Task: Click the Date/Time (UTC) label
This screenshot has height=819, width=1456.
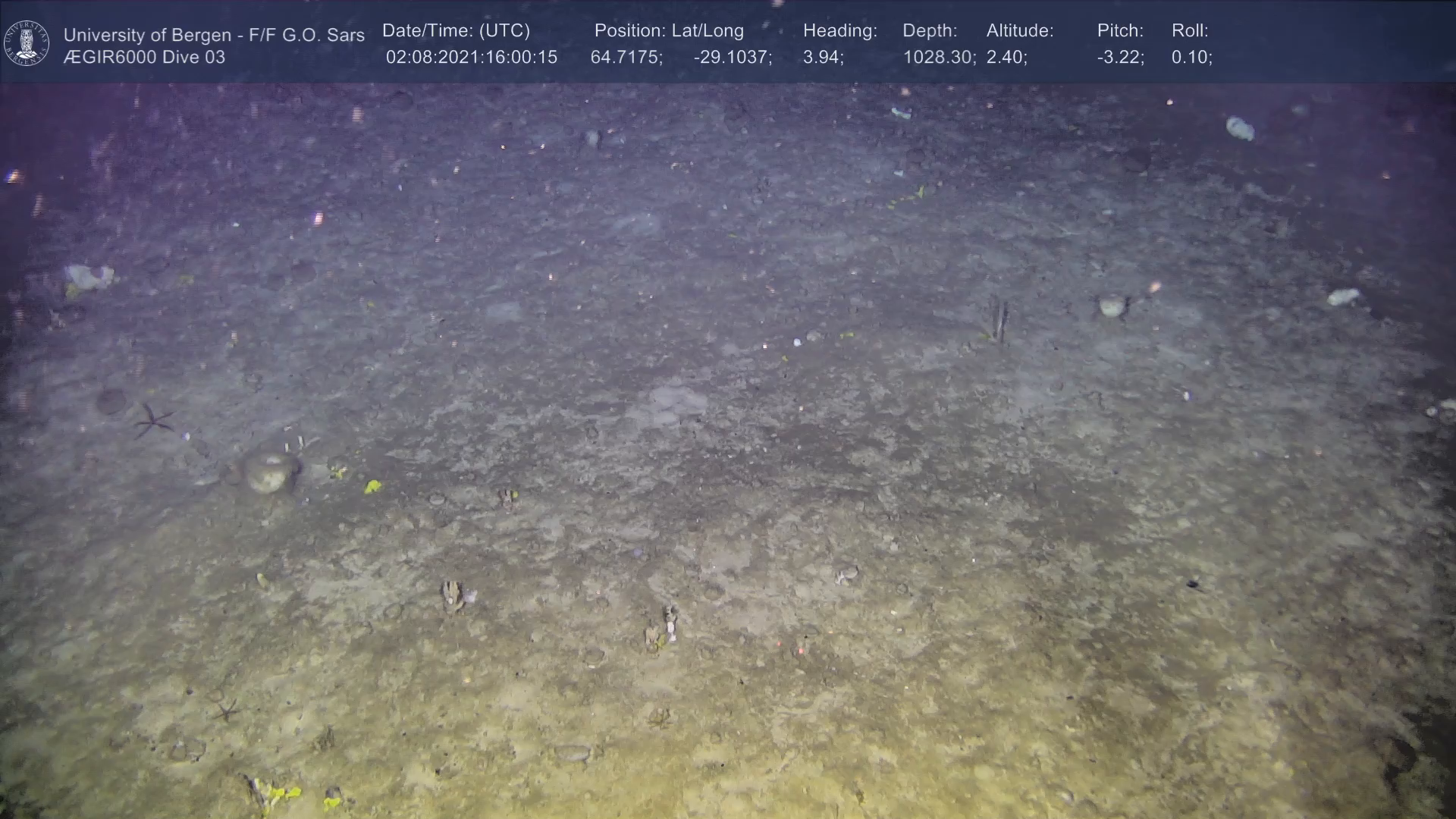Action: (456, 31)
